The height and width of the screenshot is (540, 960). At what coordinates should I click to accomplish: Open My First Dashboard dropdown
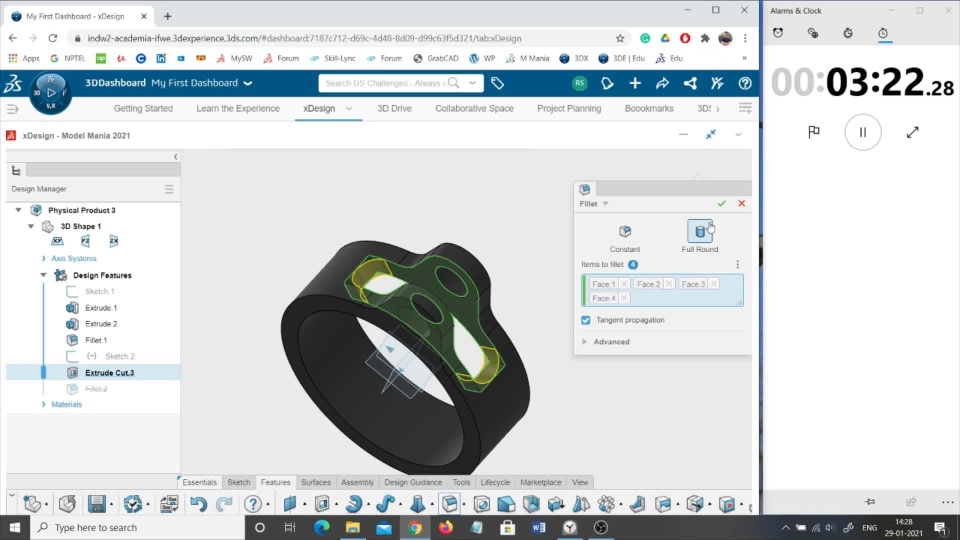pyautogui.click(x=248, y=83)
